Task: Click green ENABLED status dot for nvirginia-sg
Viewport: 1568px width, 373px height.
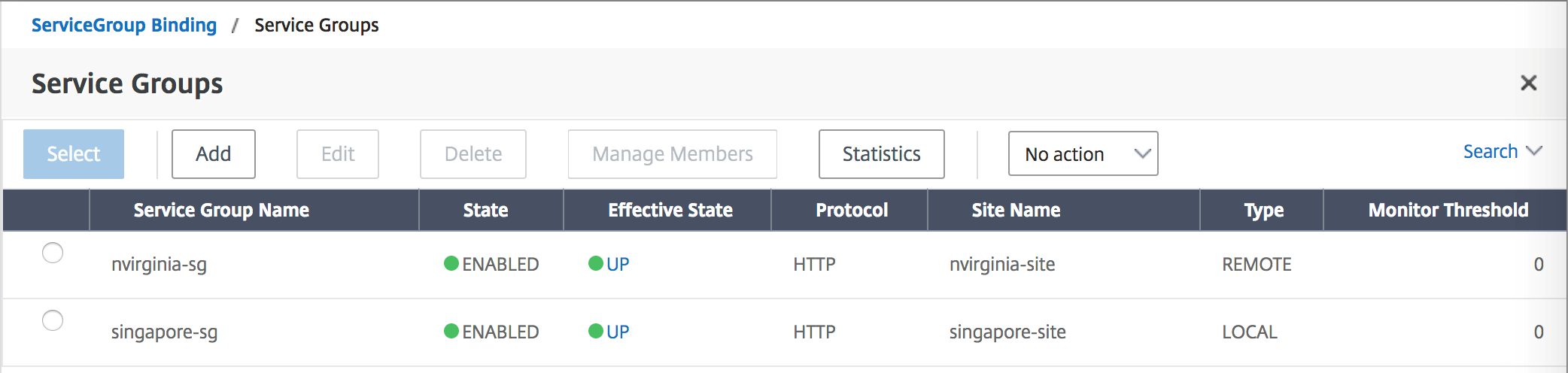Action: (451, 263)
